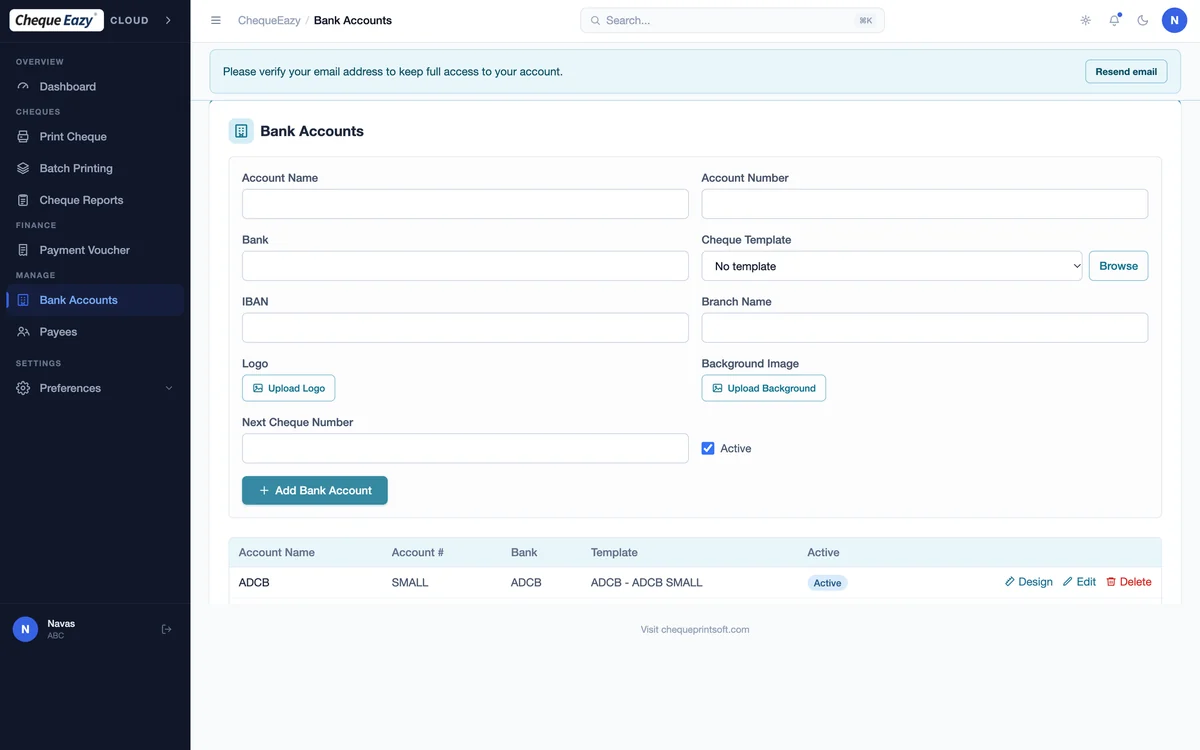The width and height of the screenshot is (1200, 750).
Task: Click the ChequeEazy breadcrumb link
Action: (x=269, y=20)
